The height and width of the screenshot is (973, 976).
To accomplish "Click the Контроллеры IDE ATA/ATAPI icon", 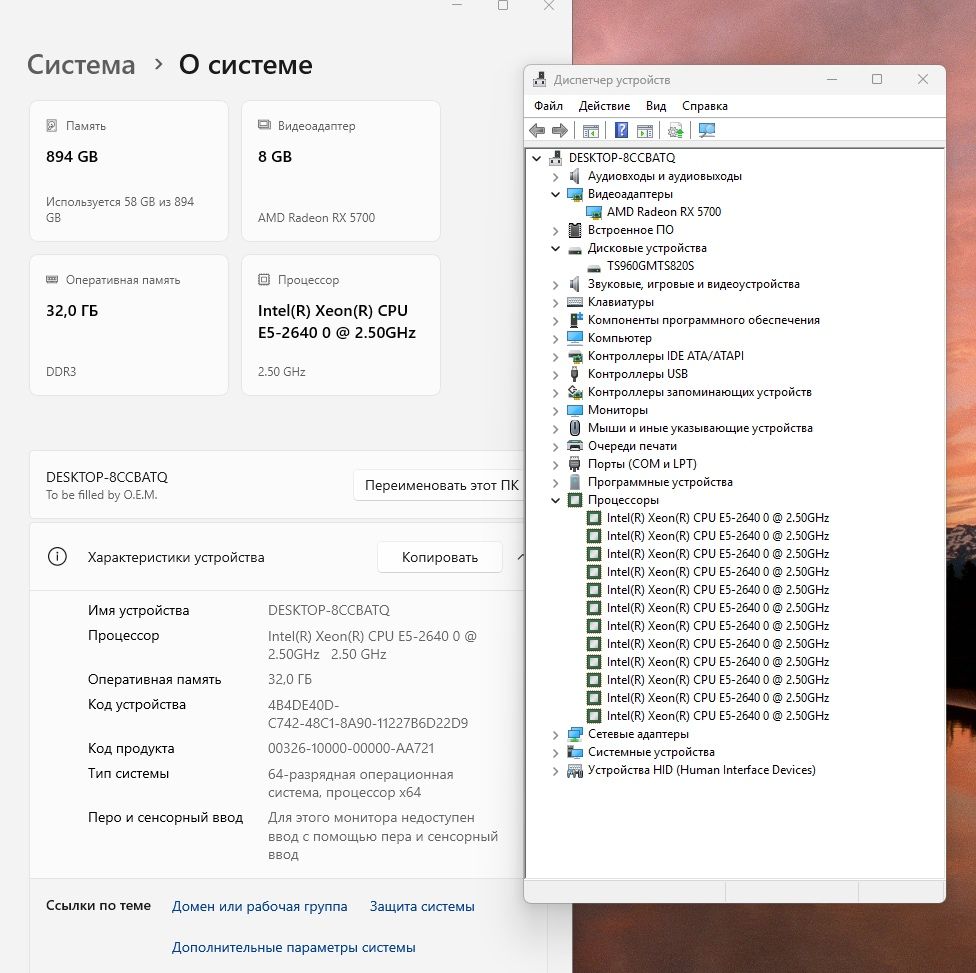I will coord(575,356).
